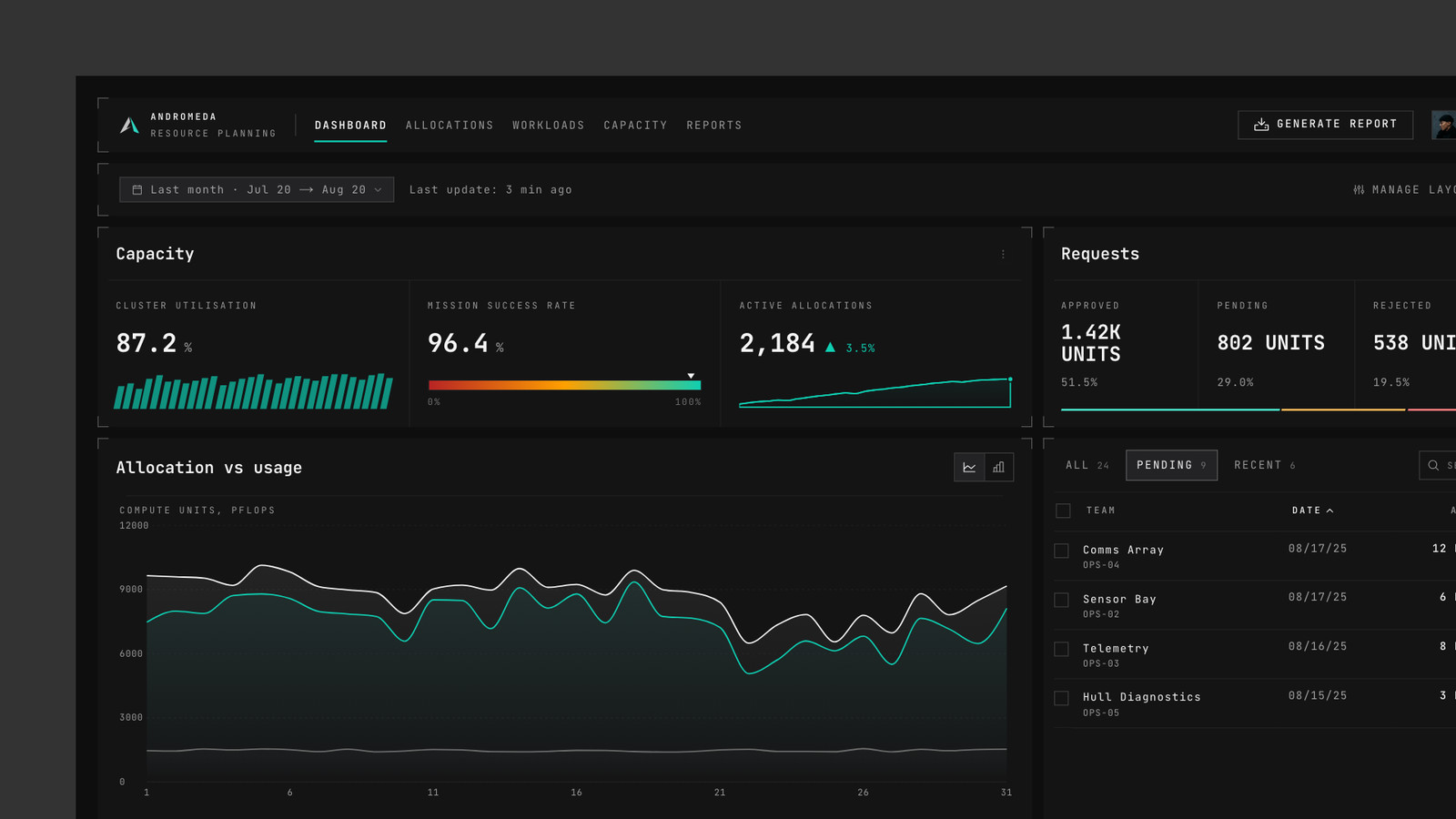Select the Pending requests filter
The width and height of the screenshot is (1456, 819).
pos(1171,465)
